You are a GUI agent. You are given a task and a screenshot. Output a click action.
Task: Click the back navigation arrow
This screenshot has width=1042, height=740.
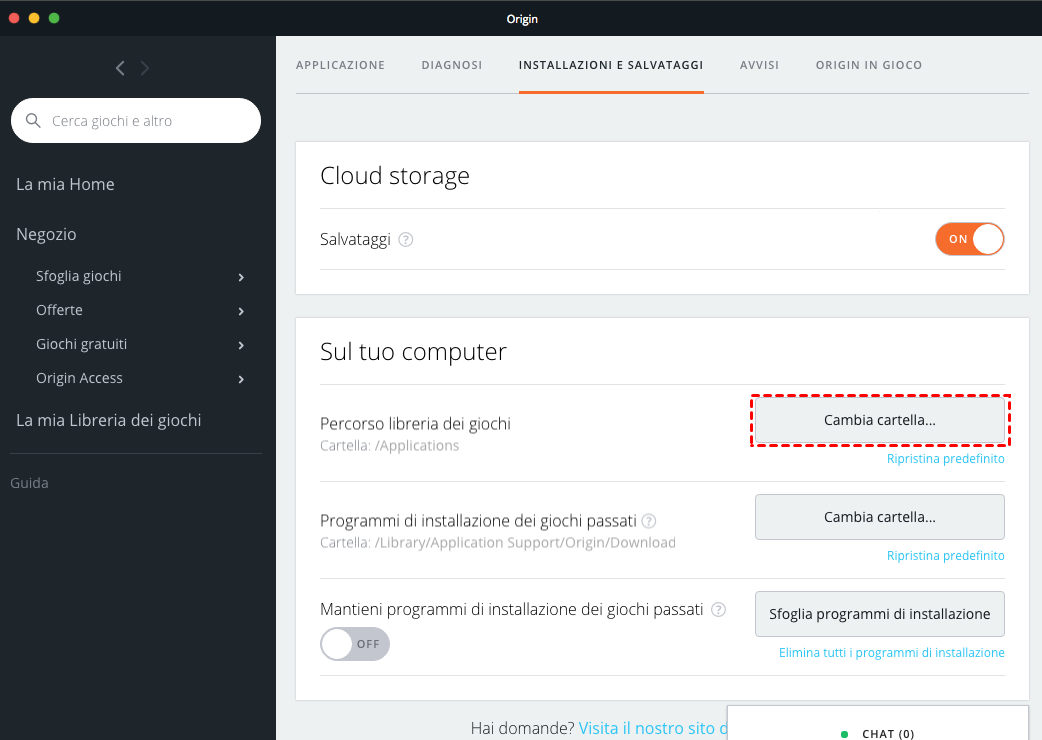click(120, 68)
